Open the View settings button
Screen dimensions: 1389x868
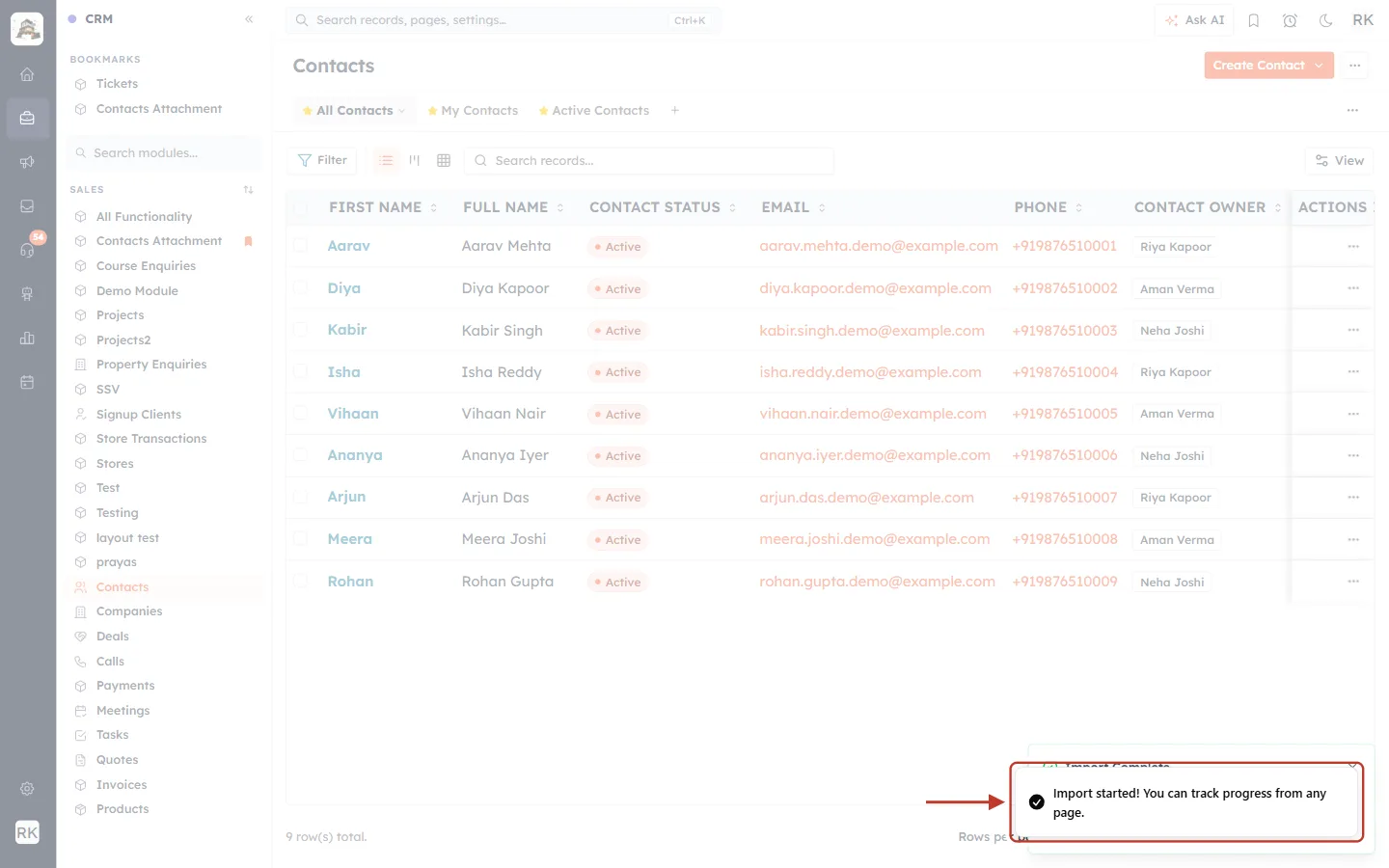coord(1339,161)
